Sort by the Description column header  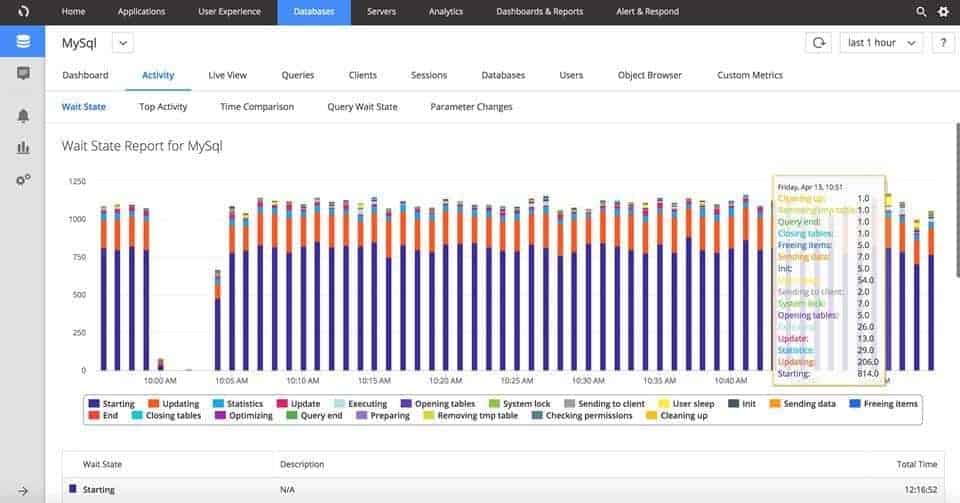pyautogui.click(x=302, y=464)
